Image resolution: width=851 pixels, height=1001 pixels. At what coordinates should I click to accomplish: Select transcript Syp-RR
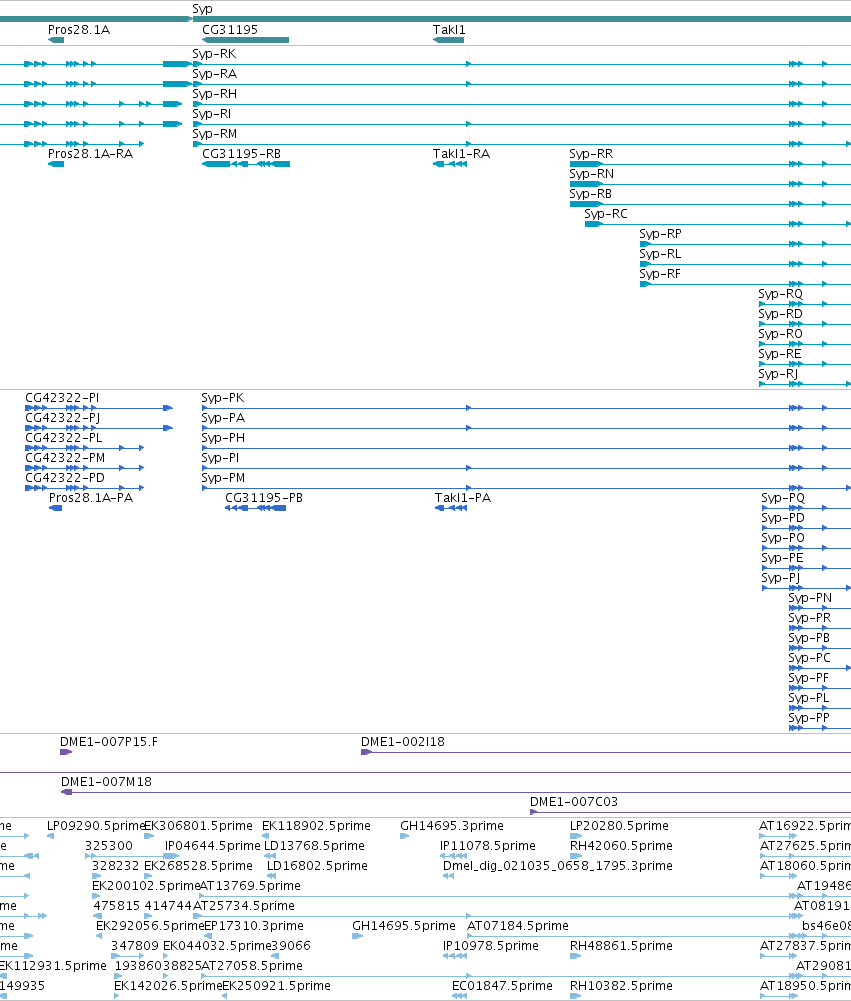(x=591, y=154)
